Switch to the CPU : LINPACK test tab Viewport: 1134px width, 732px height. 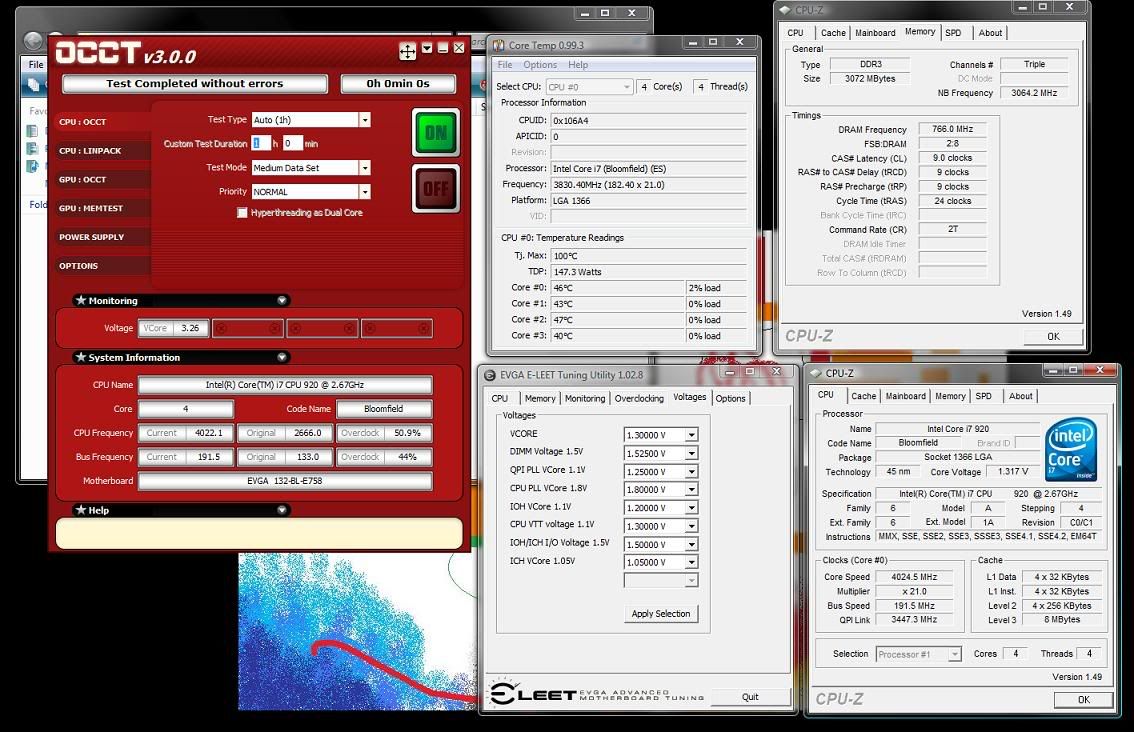(x=102, y=150)
